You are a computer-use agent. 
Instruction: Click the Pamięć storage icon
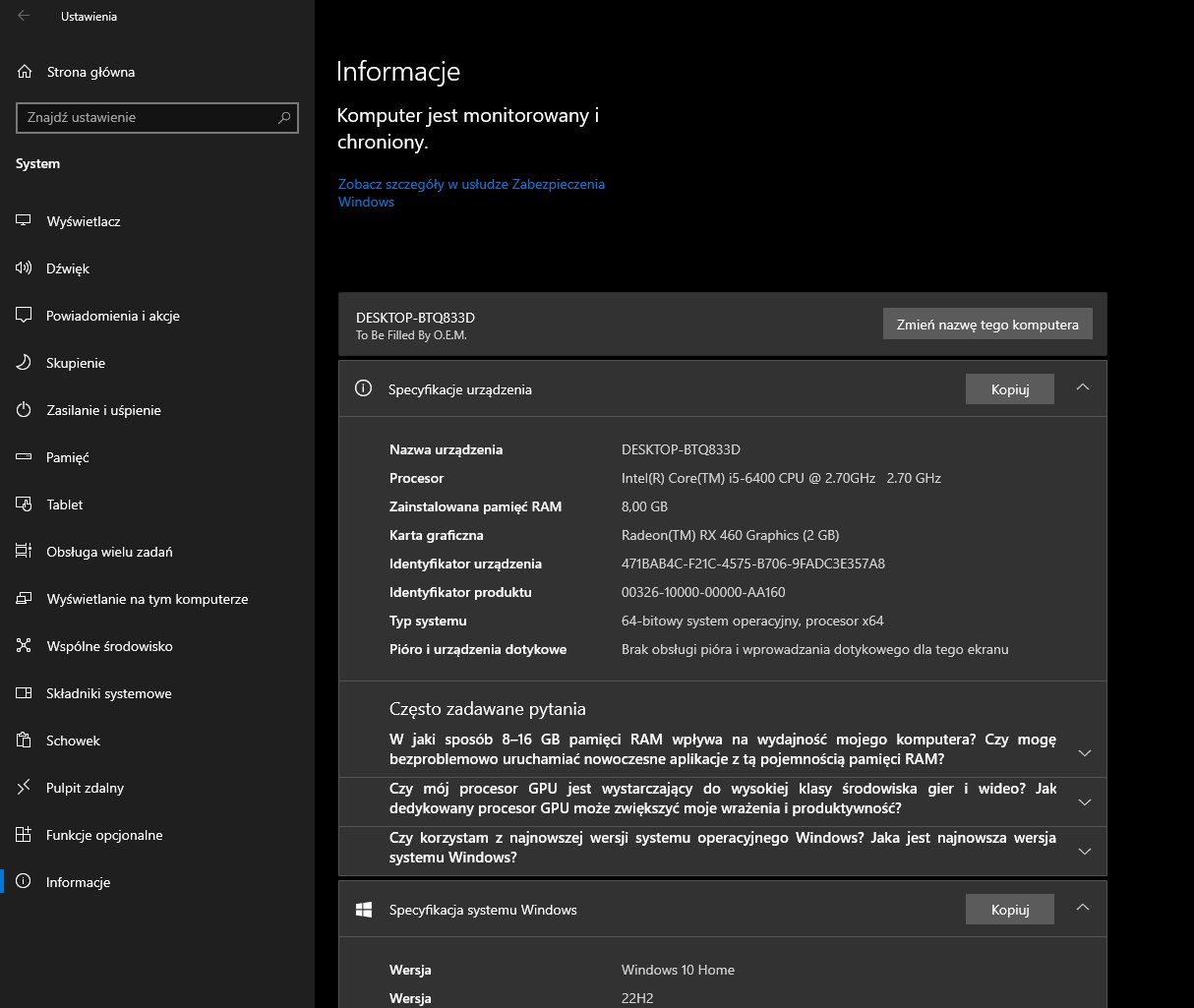pos(25,457)
